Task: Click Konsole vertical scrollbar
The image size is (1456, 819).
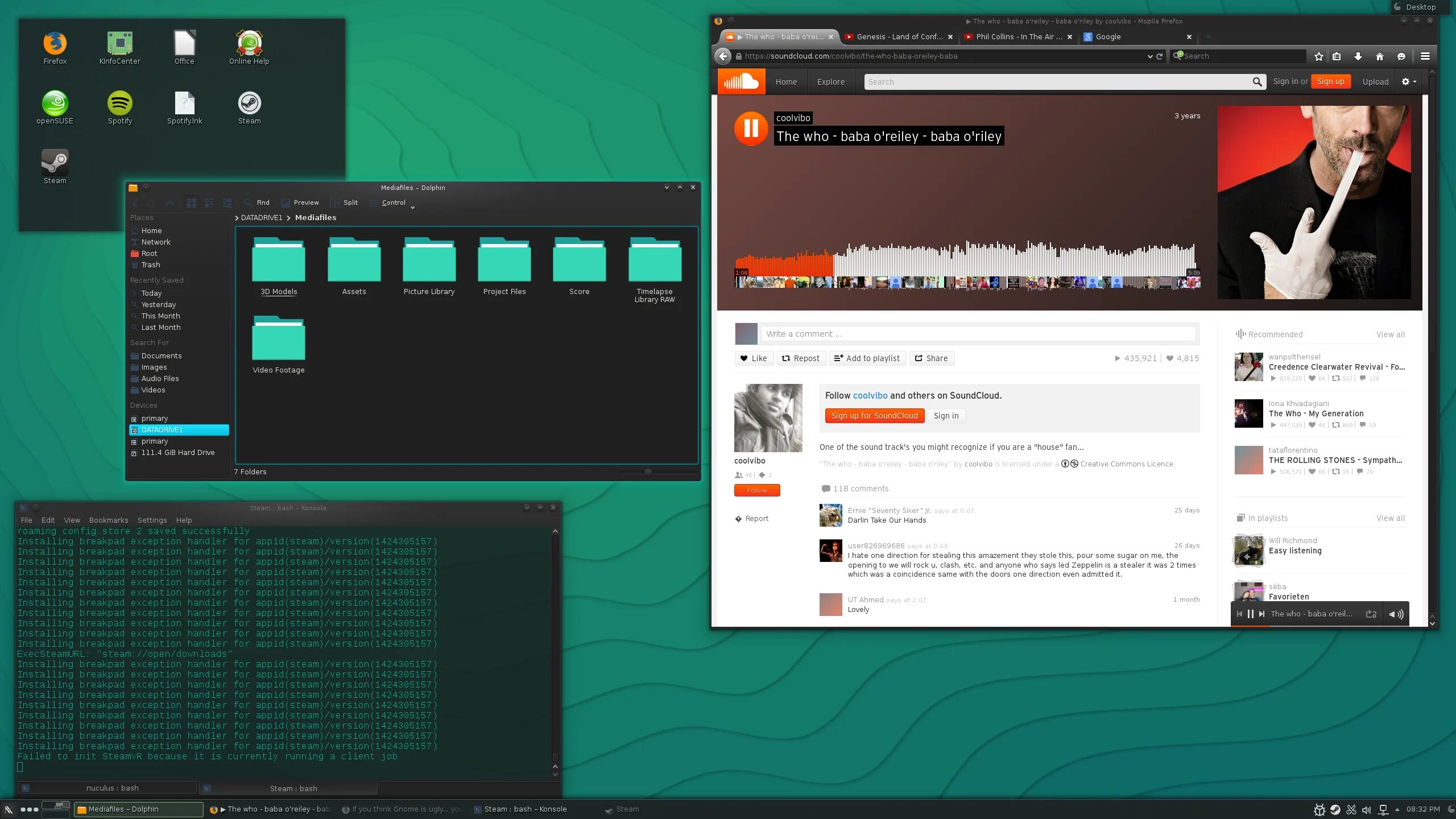Action: click(555, 648)
